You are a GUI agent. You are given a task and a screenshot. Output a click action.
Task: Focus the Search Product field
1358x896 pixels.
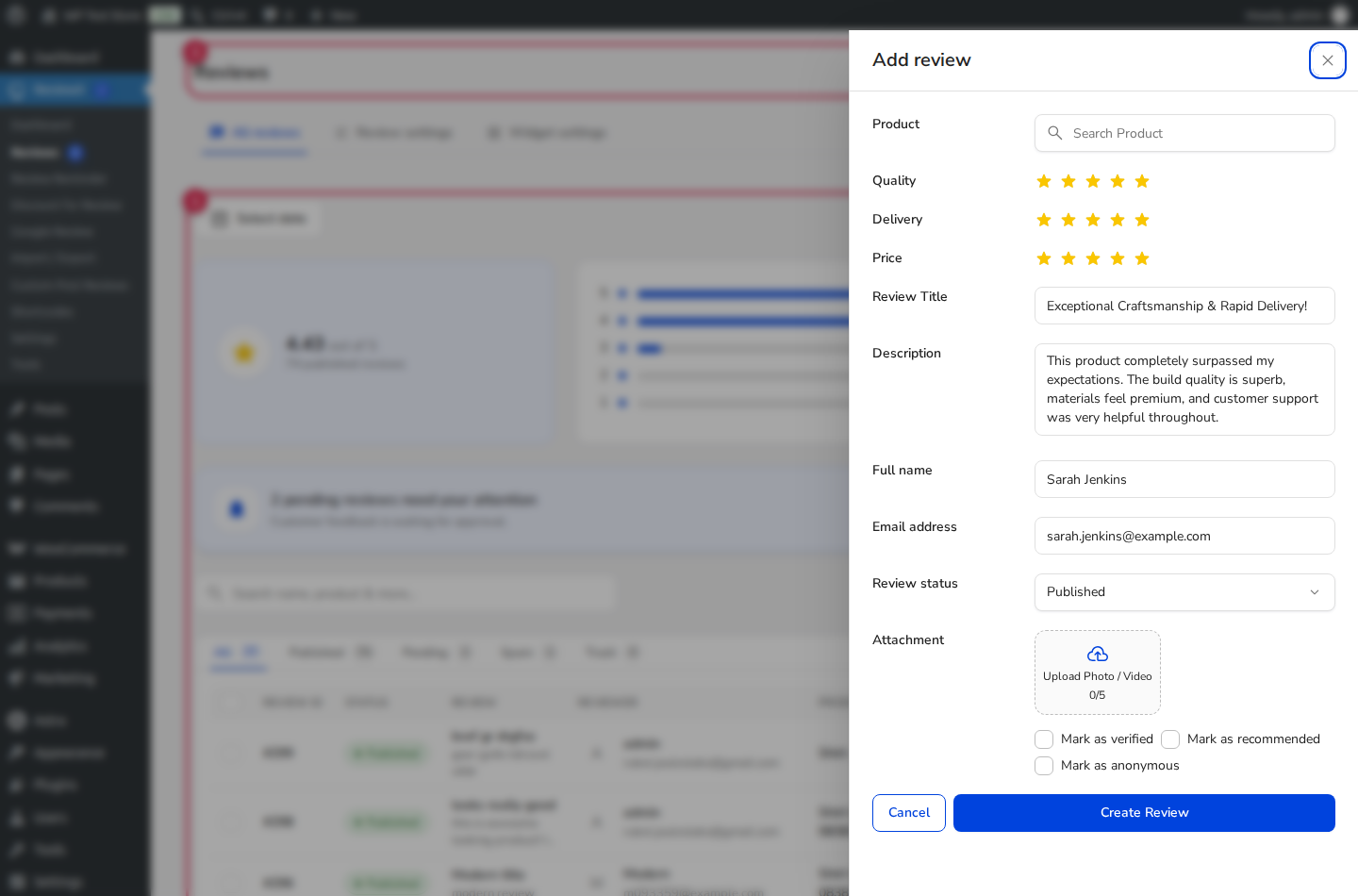pyautogui.click(x=1184, y=133)
